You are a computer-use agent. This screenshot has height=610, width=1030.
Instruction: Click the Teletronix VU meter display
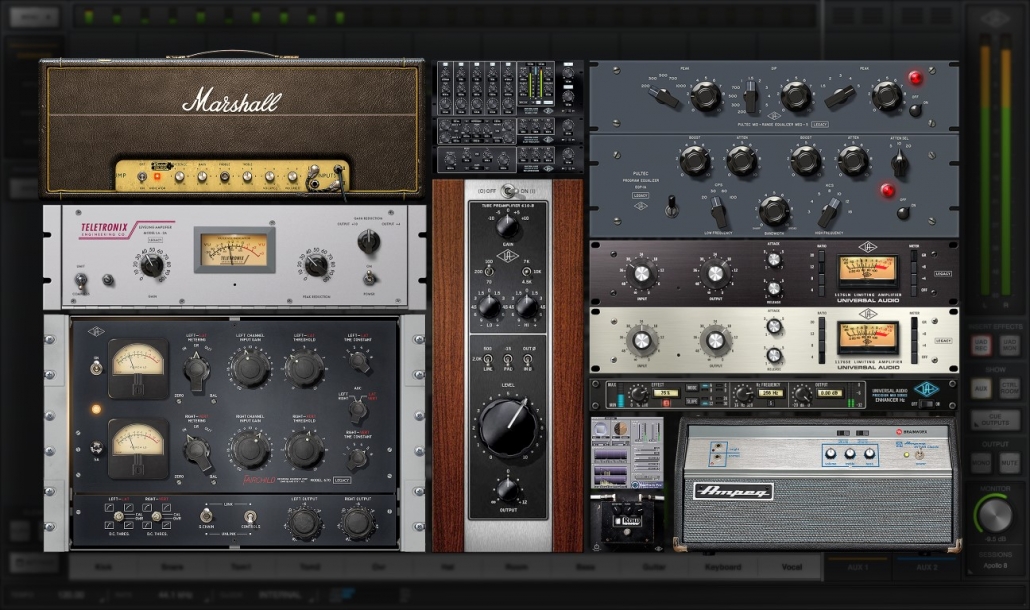tap(234, 250)
